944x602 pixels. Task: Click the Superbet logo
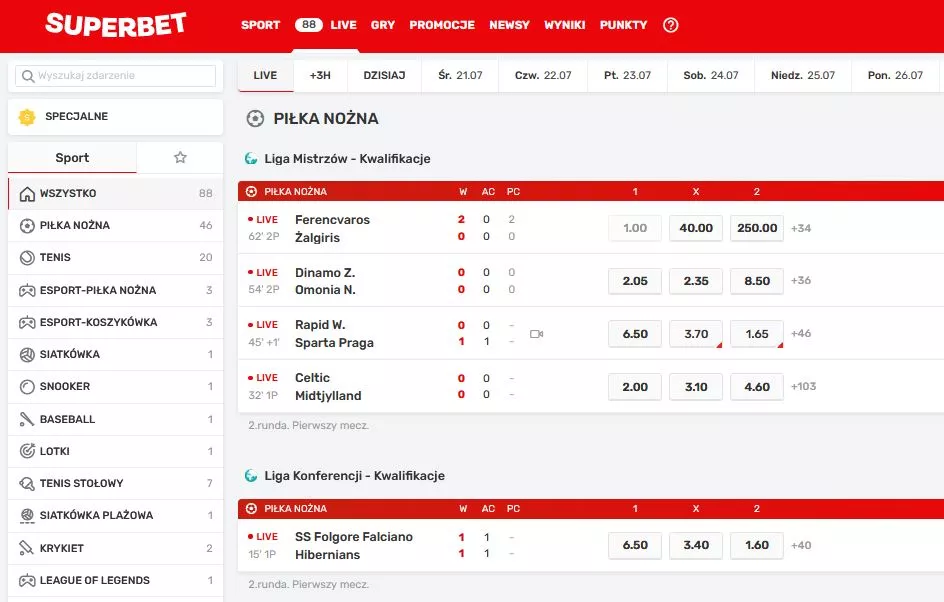(x=116, y=25)
